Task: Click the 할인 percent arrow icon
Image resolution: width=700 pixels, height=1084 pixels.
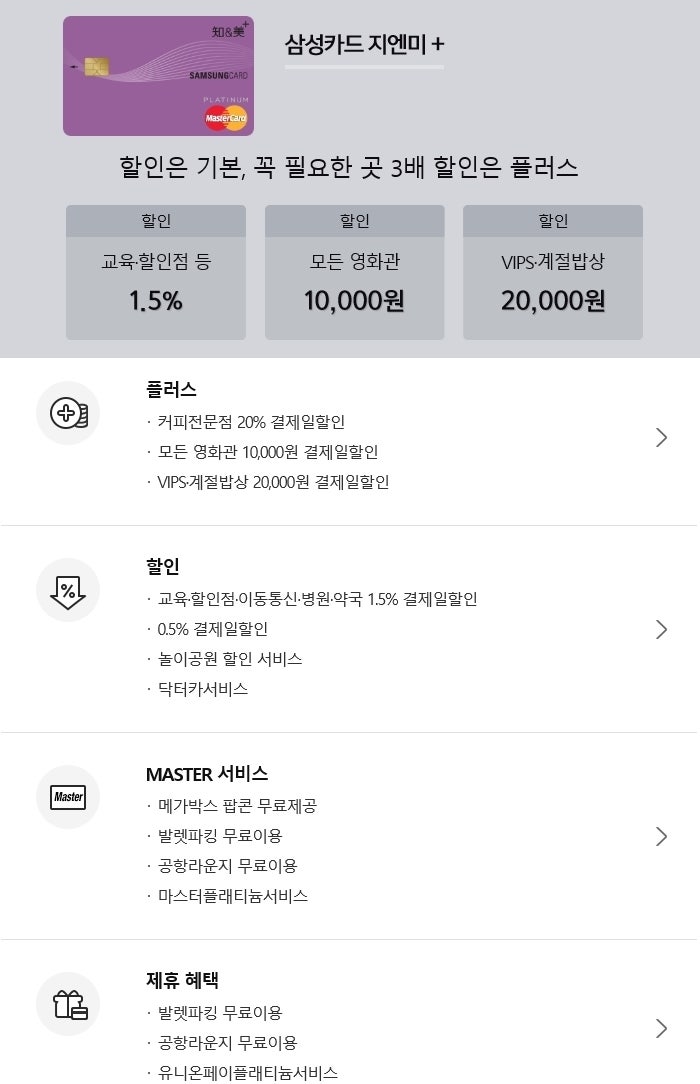Action: tap(68, 590)
